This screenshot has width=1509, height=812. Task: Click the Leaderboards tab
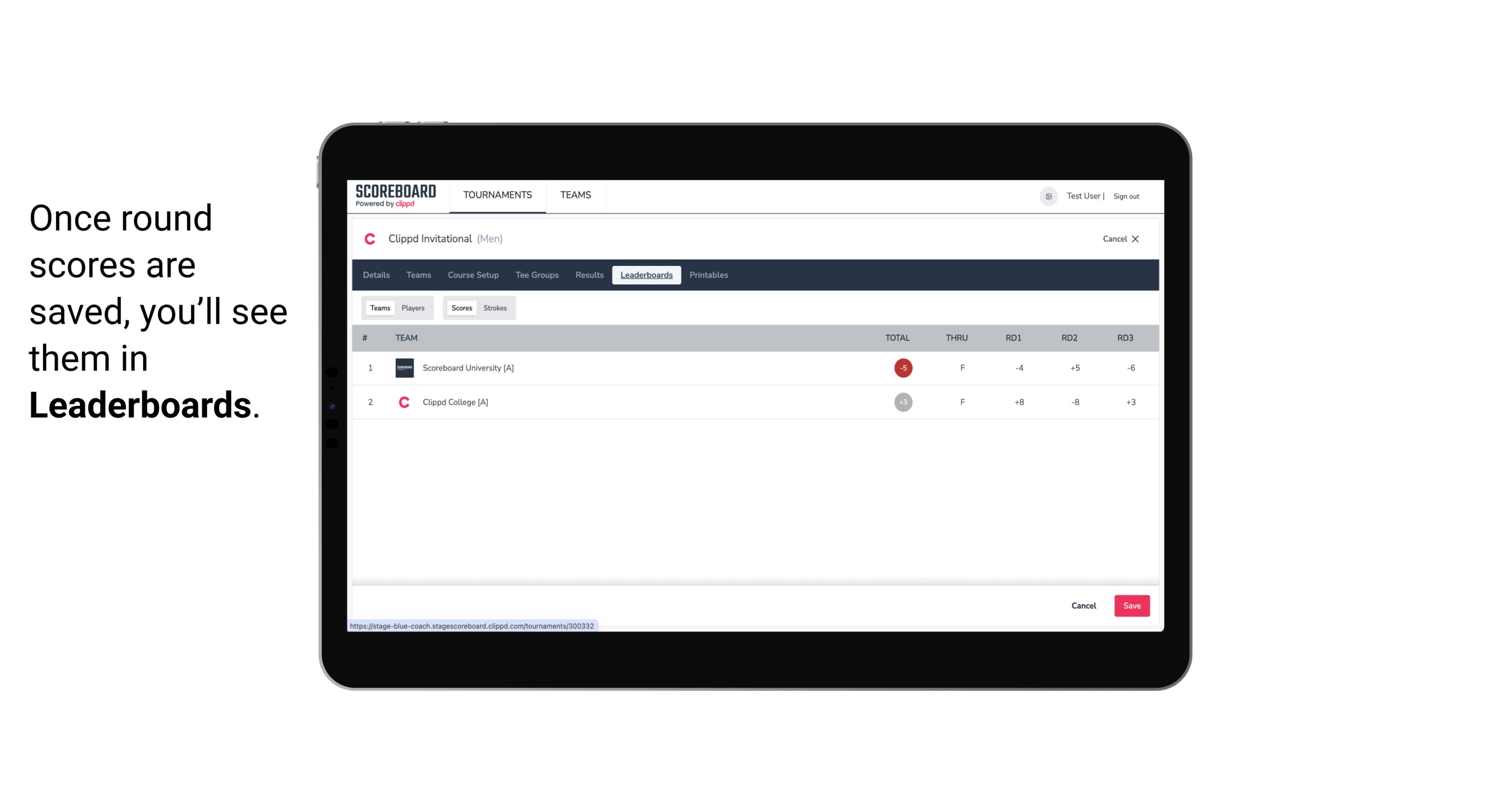[x=646, y=275]
